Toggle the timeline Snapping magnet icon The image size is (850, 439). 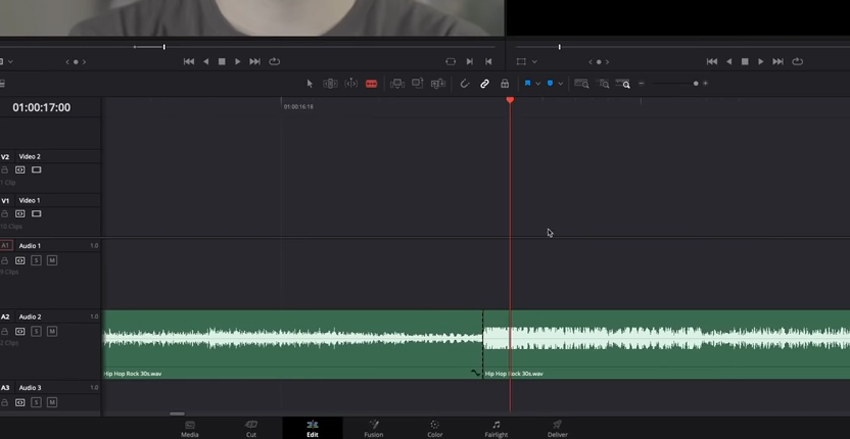coord(465,84)
